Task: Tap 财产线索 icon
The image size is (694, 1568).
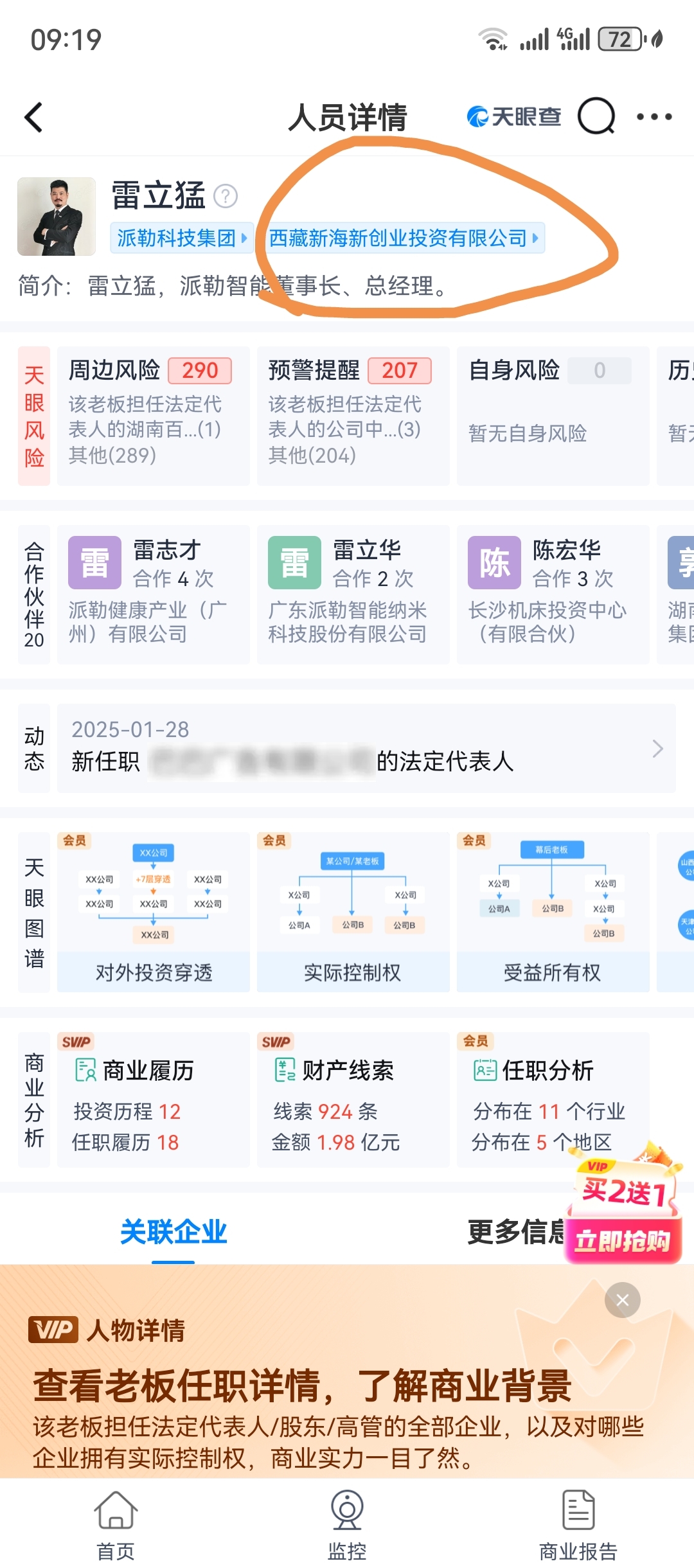Action: [285, 1070]
